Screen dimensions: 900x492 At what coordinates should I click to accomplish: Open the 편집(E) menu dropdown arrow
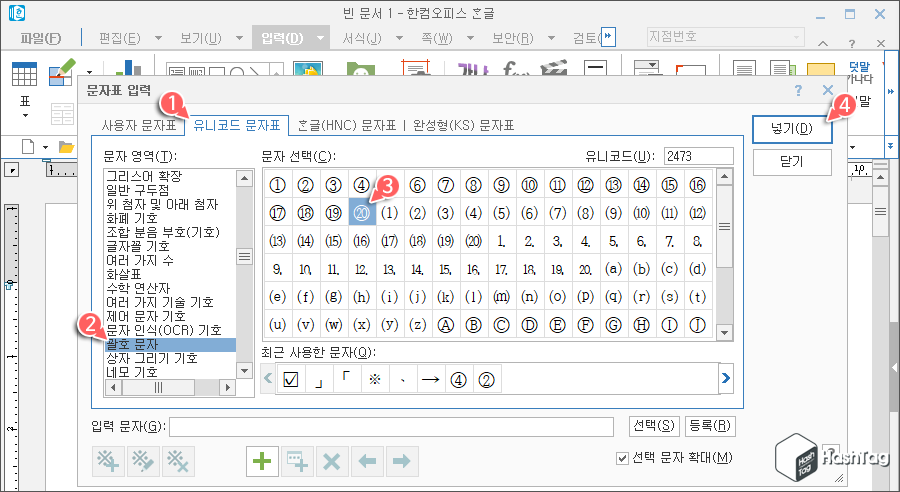coord(158,38)
